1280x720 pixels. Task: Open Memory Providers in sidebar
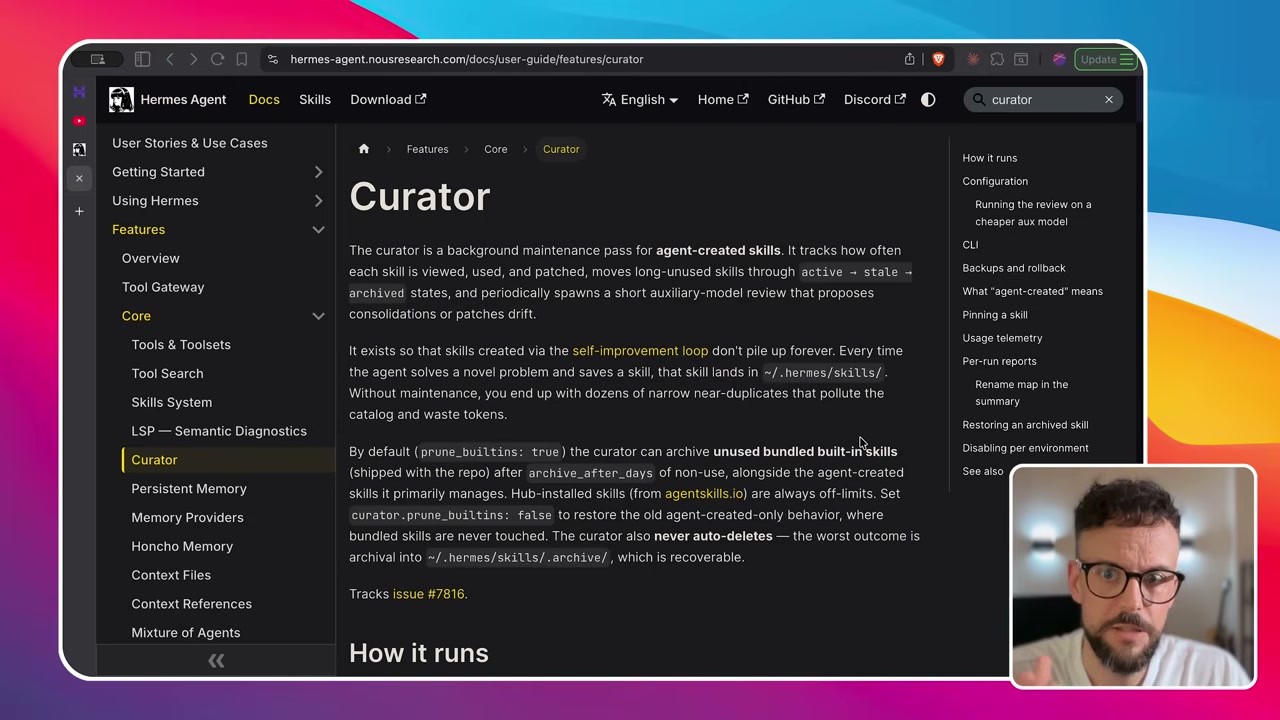pyautogui.click(x=187, y=517)
